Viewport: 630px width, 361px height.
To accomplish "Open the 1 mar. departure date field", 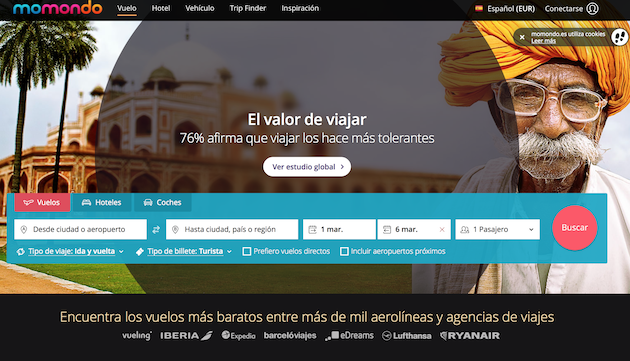I will tap(340, 230).
